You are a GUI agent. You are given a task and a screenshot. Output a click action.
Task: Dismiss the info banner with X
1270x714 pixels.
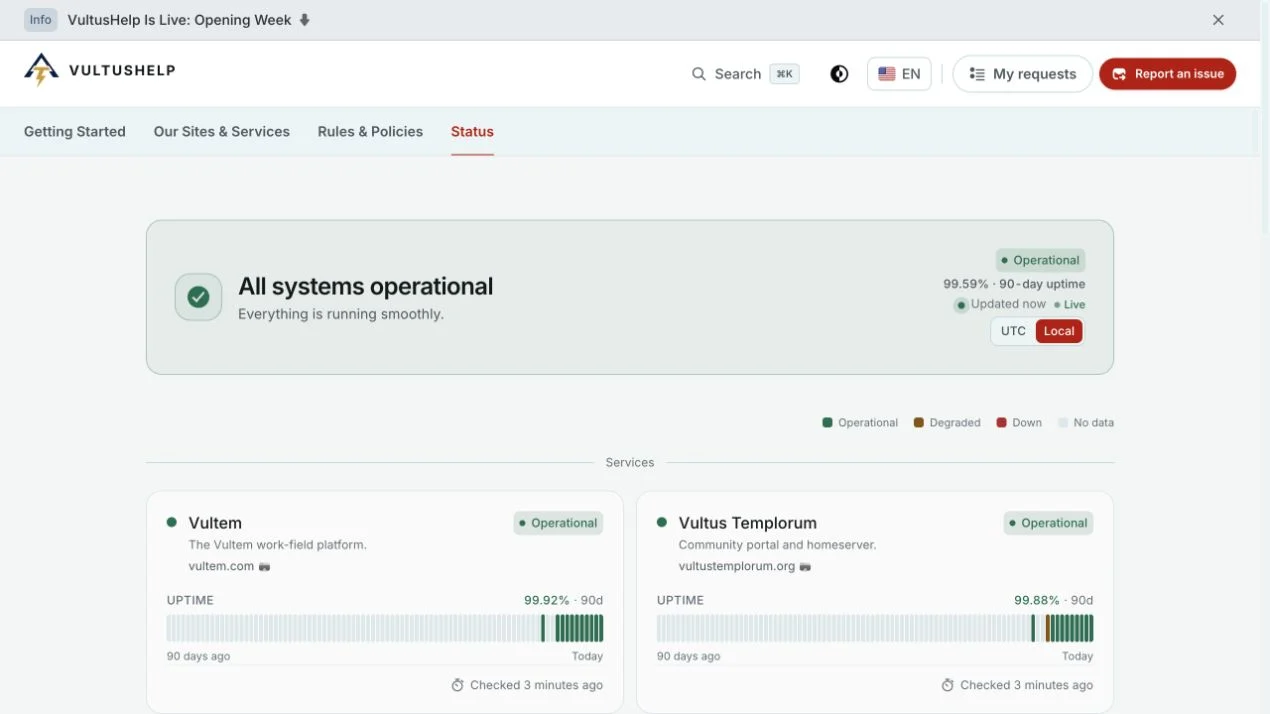[x=1218, y=20]
